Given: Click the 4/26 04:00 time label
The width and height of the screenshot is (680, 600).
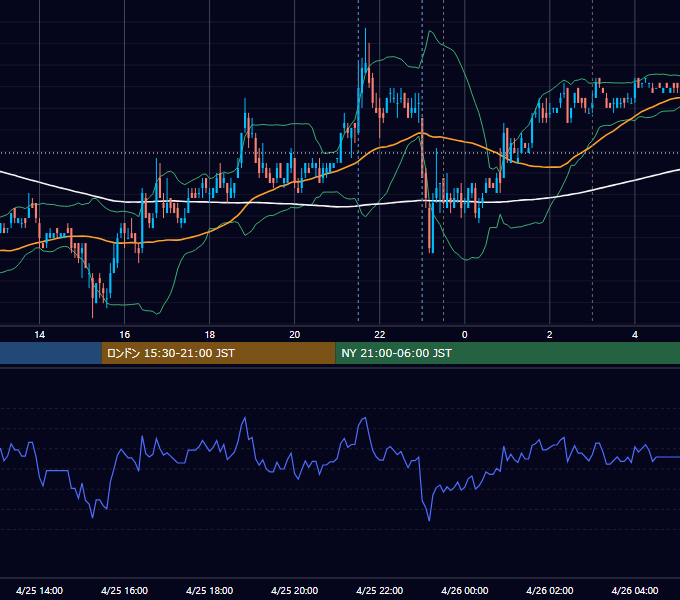Looking at the screenshot, I should (x=634, y=590).
